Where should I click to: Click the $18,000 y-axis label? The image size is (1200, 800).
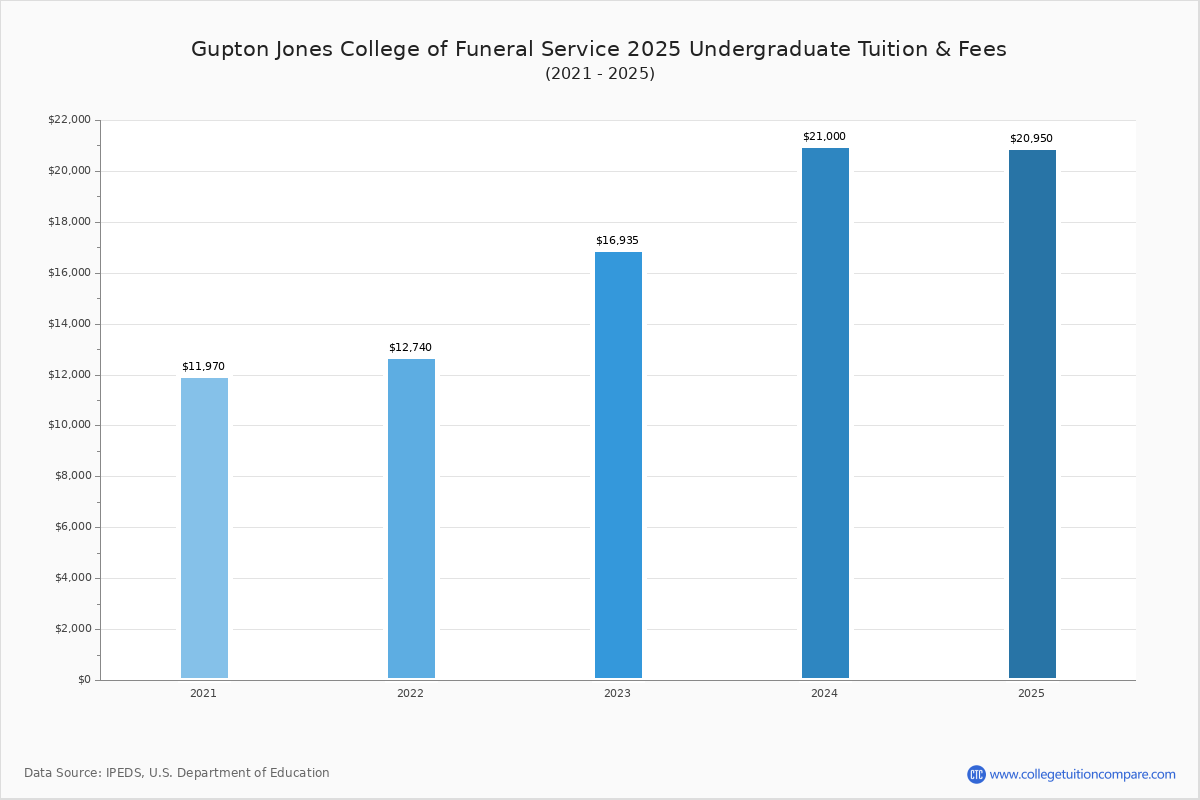coord(69,222)
